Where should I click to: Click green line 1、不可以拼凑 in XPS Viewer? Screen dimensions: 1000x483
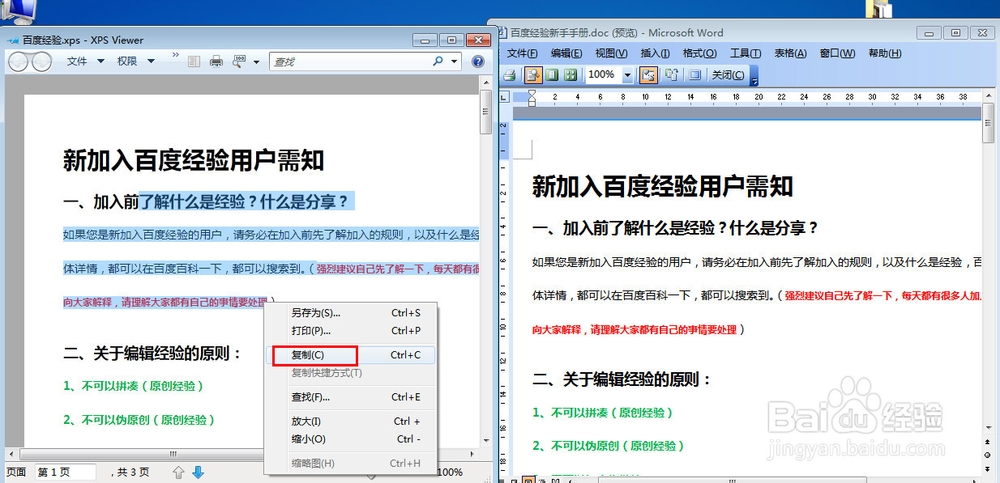point(134,386)
